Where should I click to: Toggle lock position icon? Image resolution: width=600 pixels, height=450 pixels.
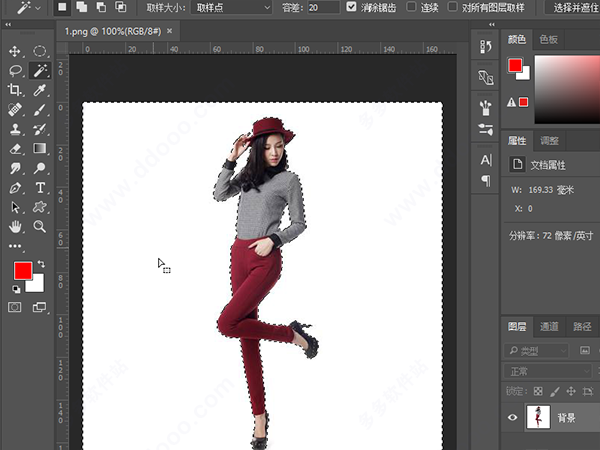coord(571,391)
